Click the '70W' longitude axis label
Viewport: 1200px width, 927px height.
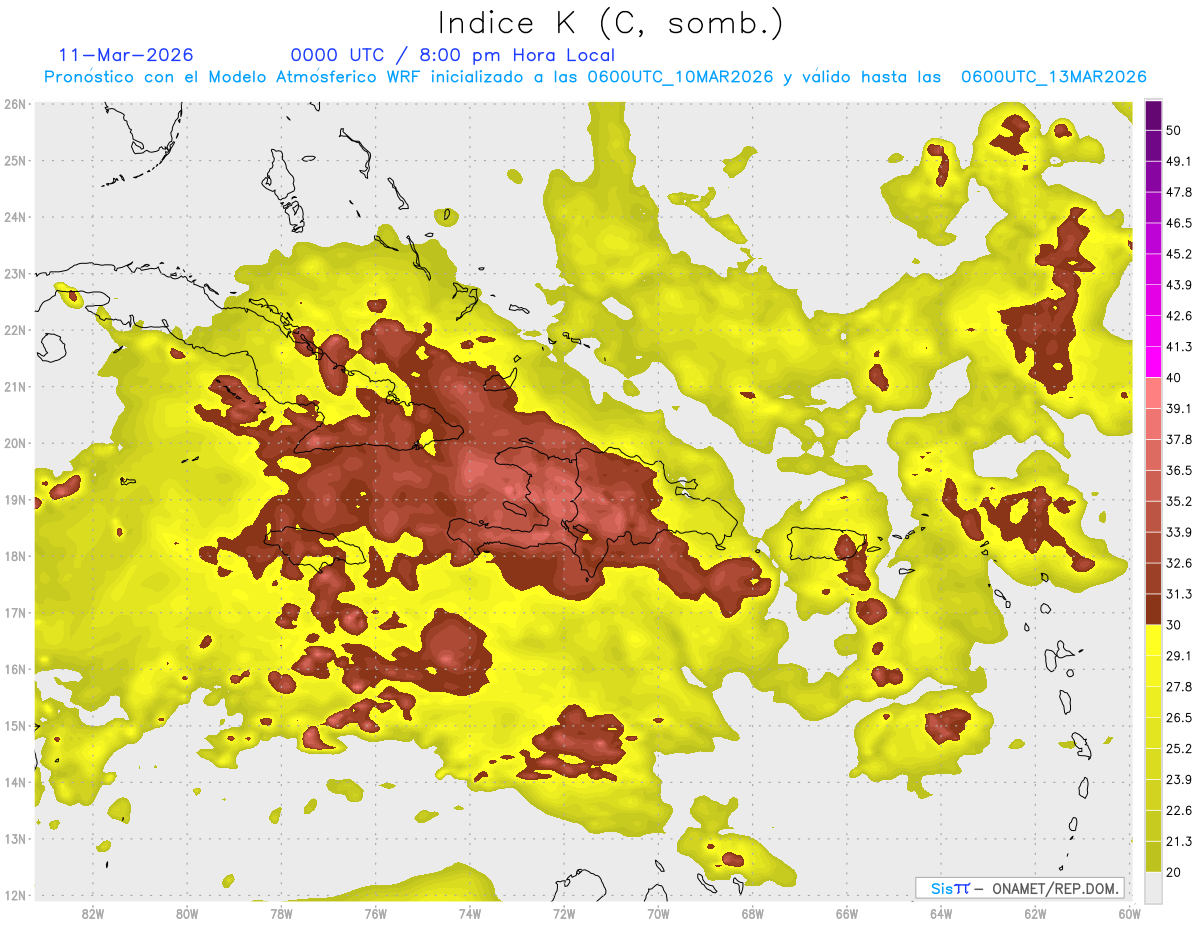658,913
